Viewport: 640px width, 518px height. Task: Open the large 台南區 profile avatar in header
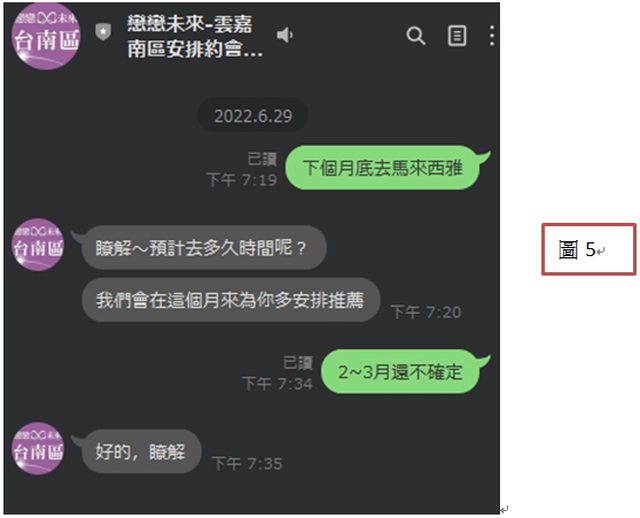pyautogui.click(x=46, y=37)
